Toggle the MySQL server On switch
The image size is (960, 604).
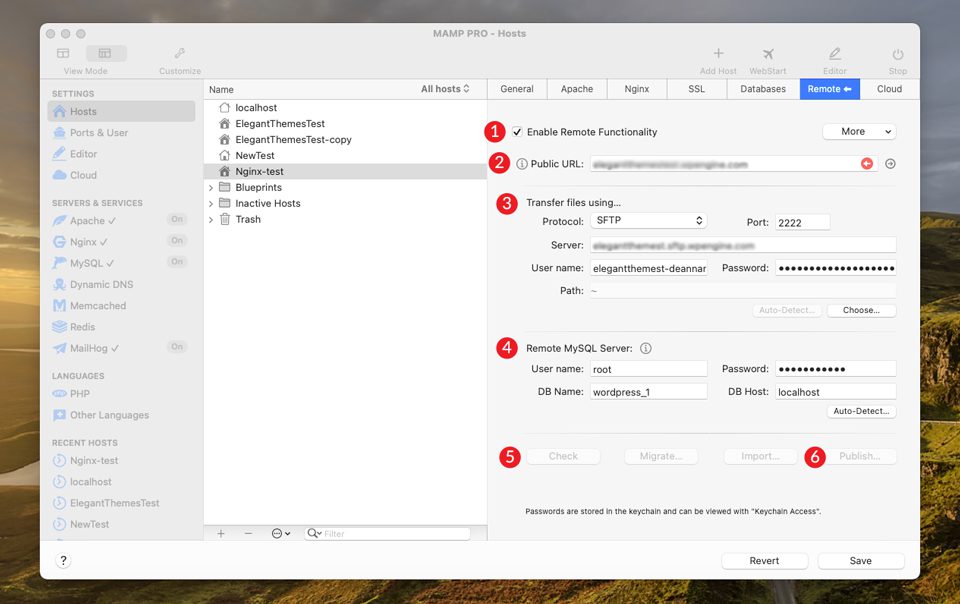(x=177, y=262)
